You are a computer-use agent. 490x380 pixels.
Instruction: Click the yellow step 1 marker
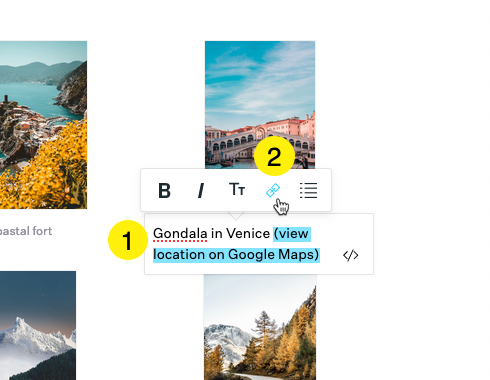(x=128, y=240)
